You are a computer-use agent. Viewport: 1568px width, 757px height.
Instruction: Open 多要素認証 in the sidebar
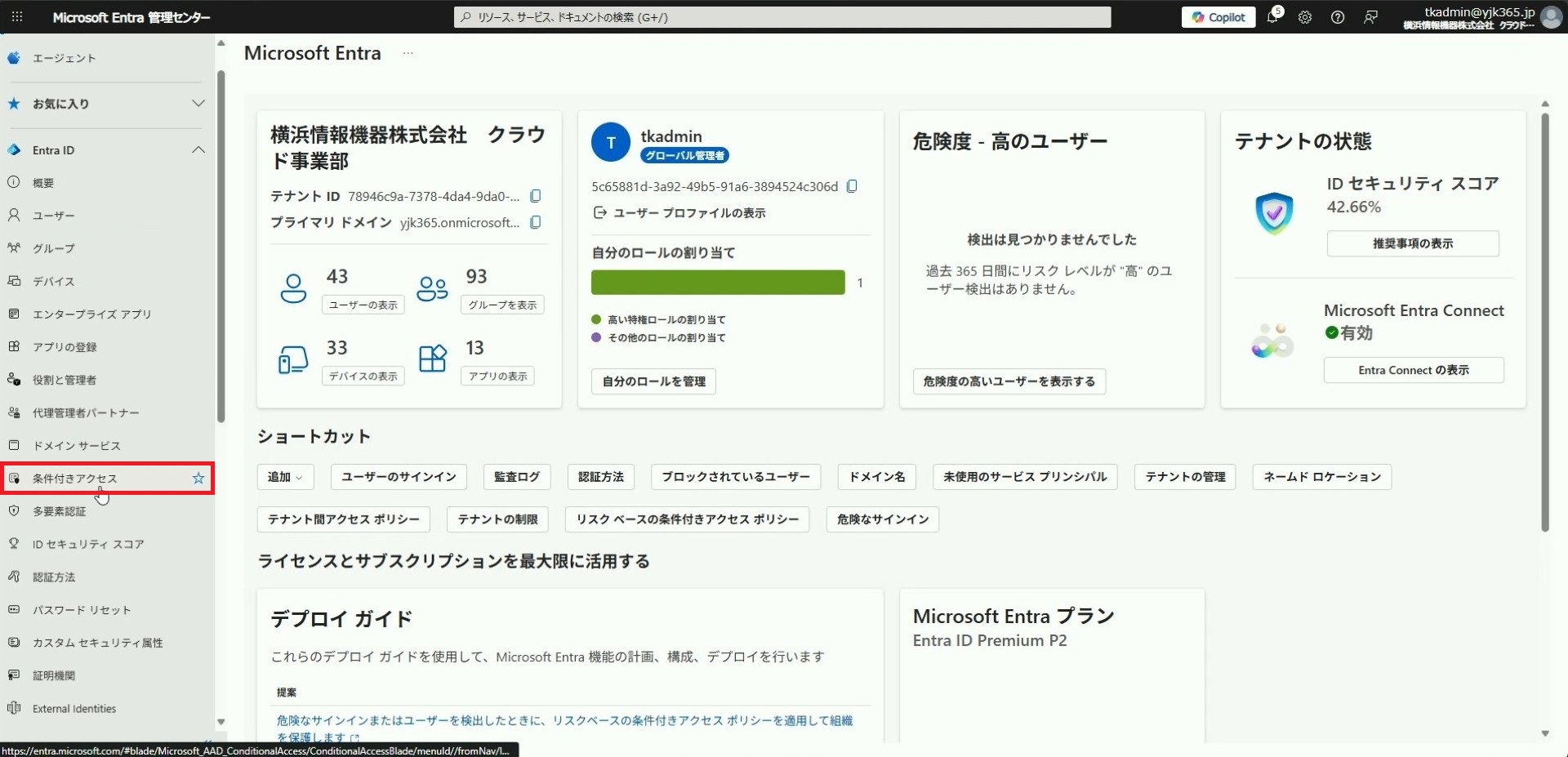(59, 511)
